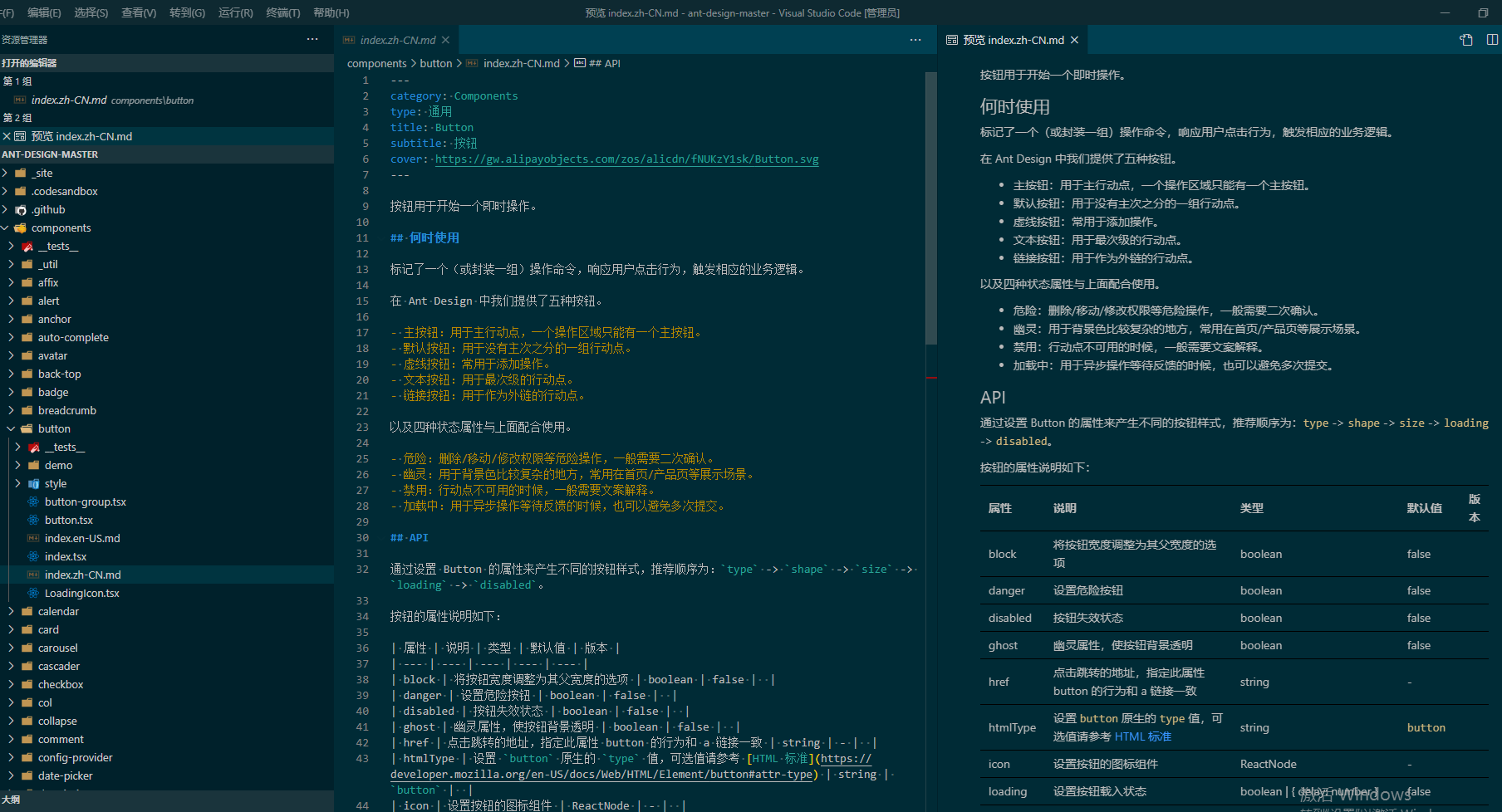
Task: Click the 第 1 组 group label
Action: [17, 81]
